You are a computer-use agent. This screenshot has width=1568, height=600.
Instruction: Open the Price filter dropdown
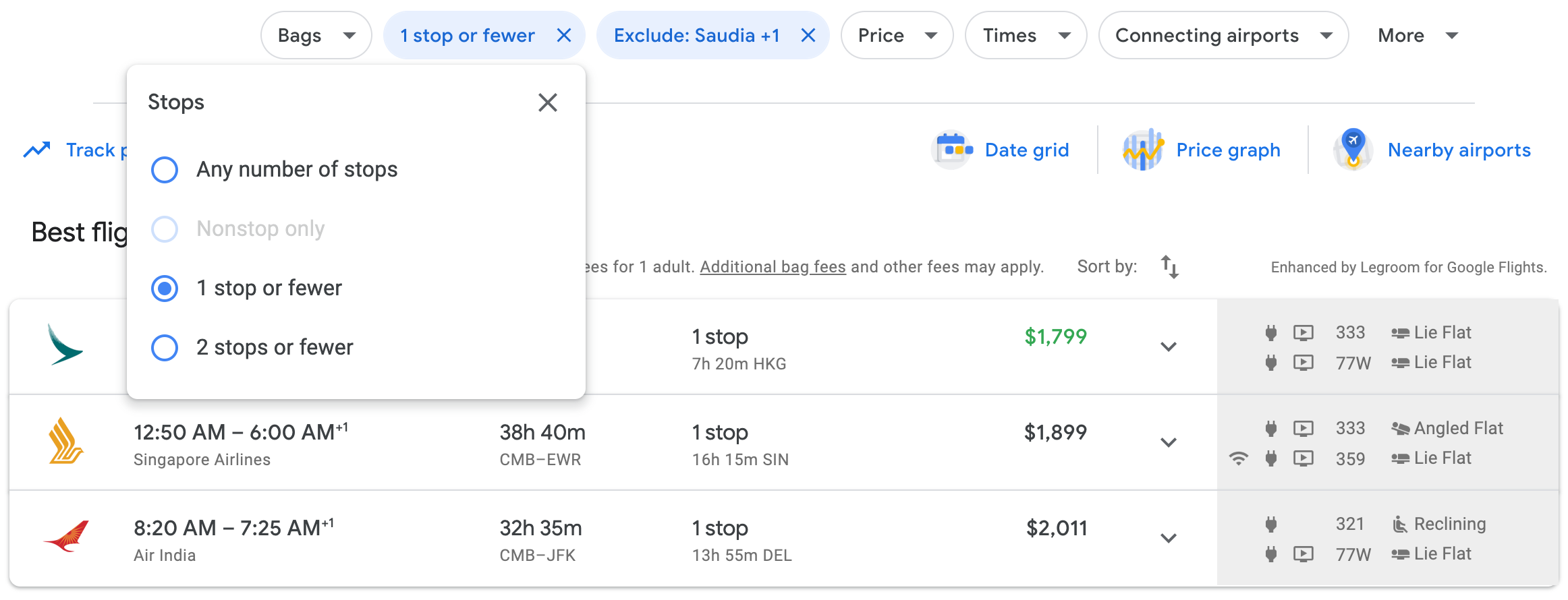pos(897,35)
